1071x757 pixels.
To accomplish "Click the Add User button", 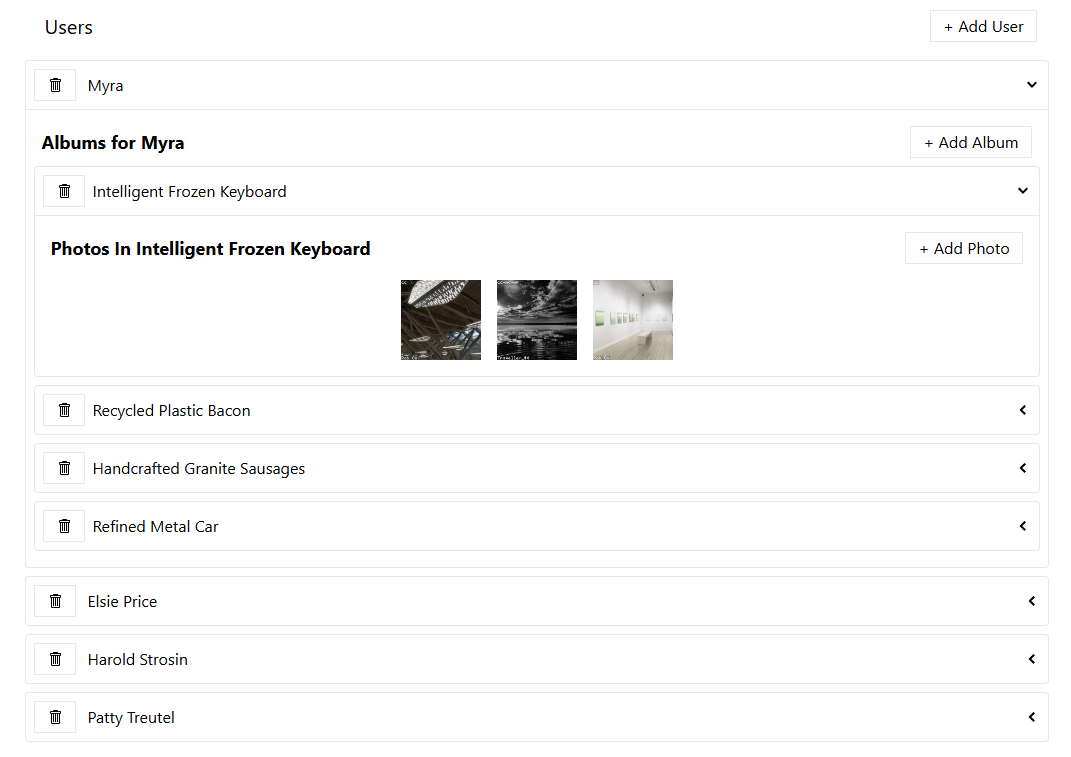I will pos(983,27).
